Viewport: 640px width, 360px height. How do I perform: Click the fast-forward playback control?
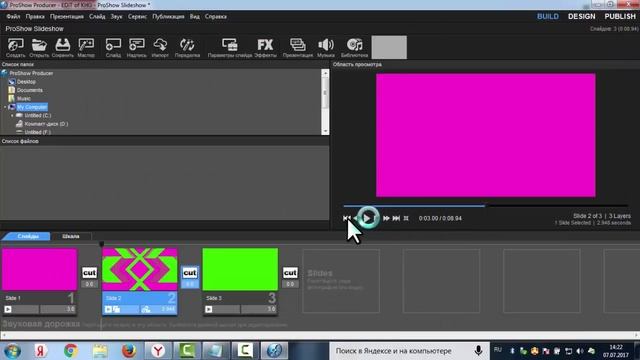tap(386, 218)
